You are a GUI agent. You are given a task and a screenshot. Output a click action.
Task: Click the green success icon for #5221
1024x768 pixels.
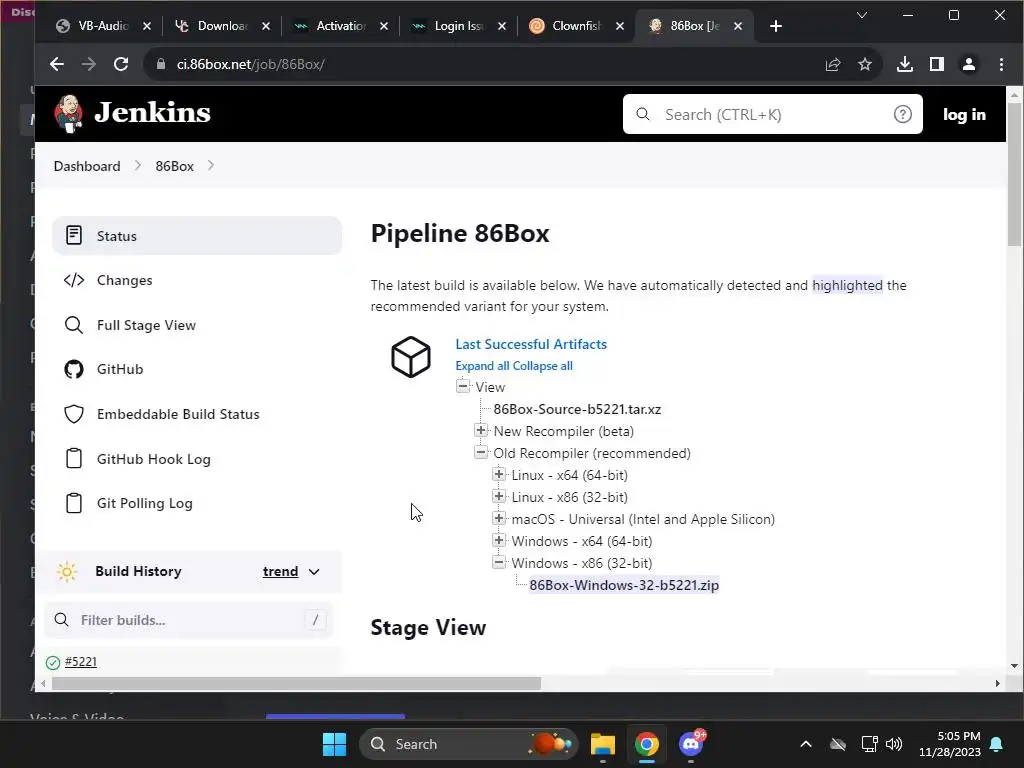(53, 663)
